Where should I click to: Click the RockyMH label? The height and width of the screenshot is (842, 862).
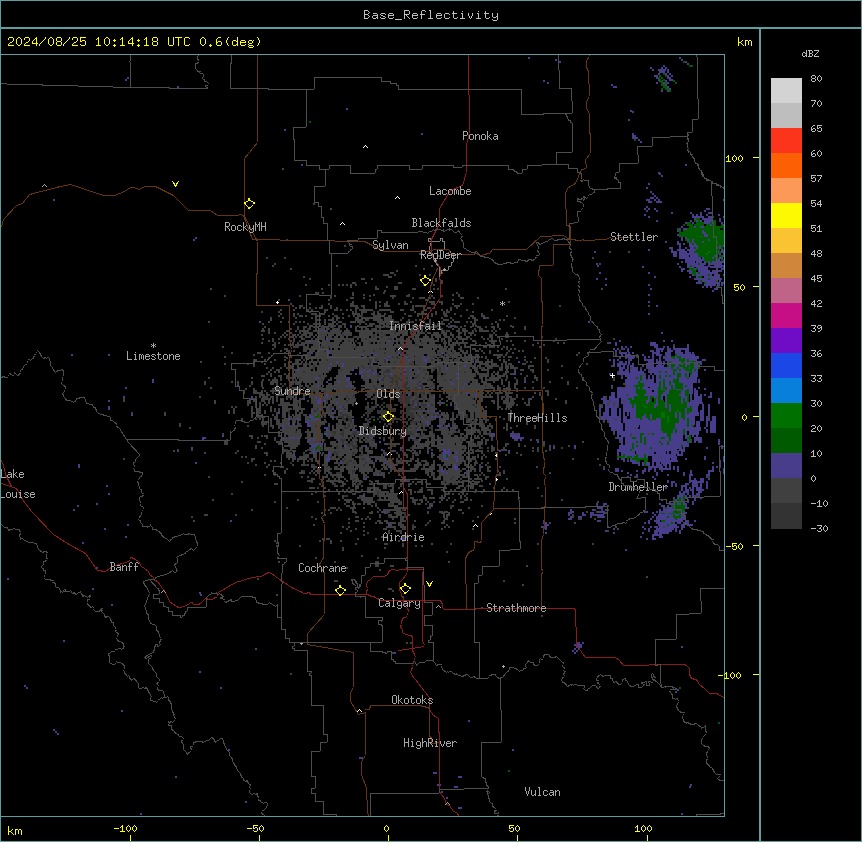click(x=245, y=227)
